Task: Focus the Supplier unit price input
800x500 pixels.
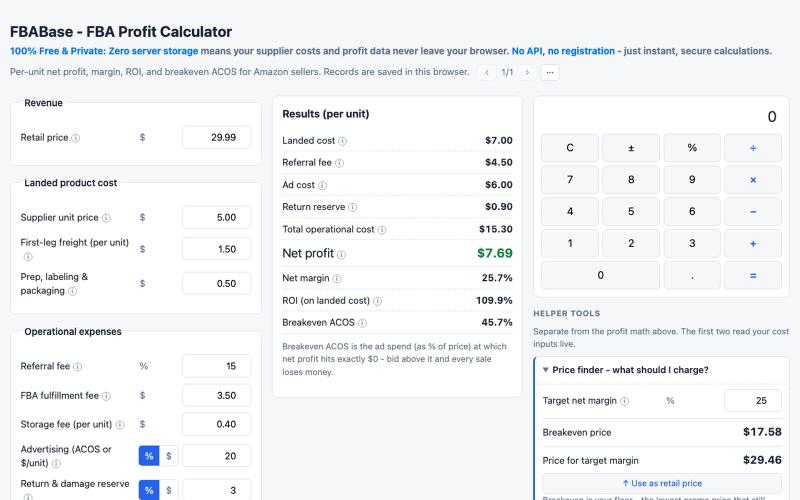Action: tap(216, 217)
